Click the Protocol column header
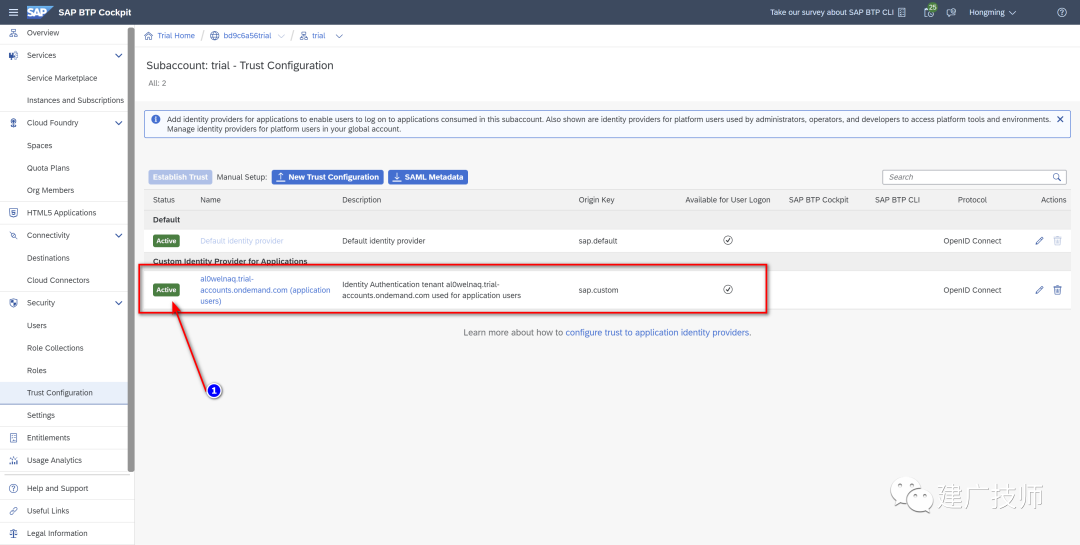This screenshot has width=1080, height=545. [972, 200]
